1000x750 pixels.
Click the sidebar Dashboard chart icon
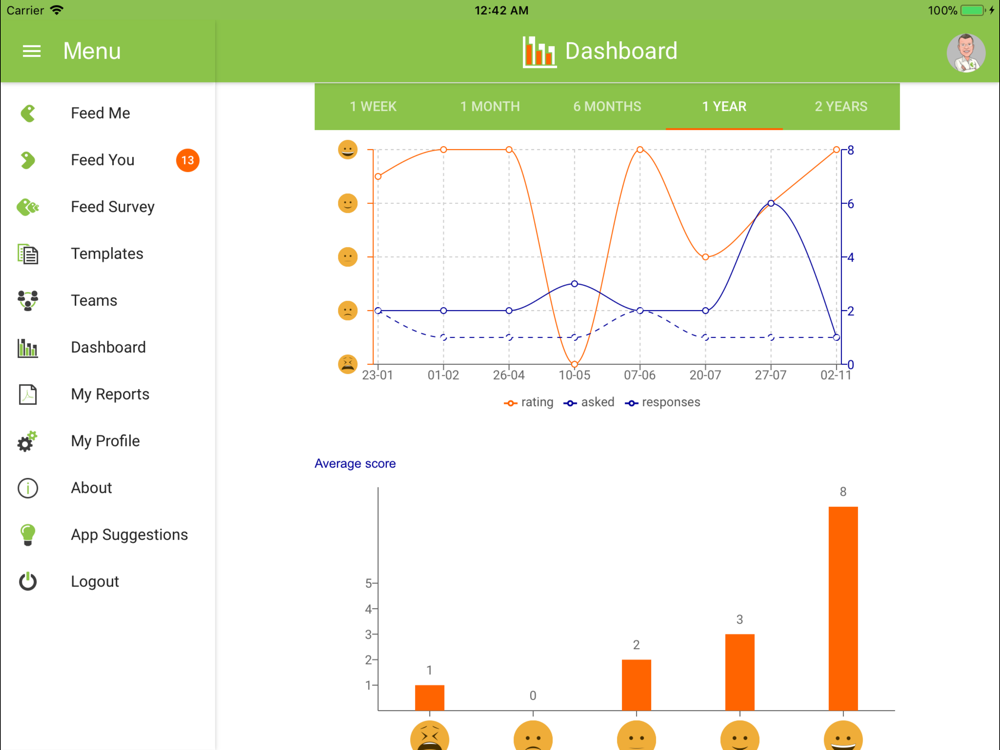tap(27, 348)
